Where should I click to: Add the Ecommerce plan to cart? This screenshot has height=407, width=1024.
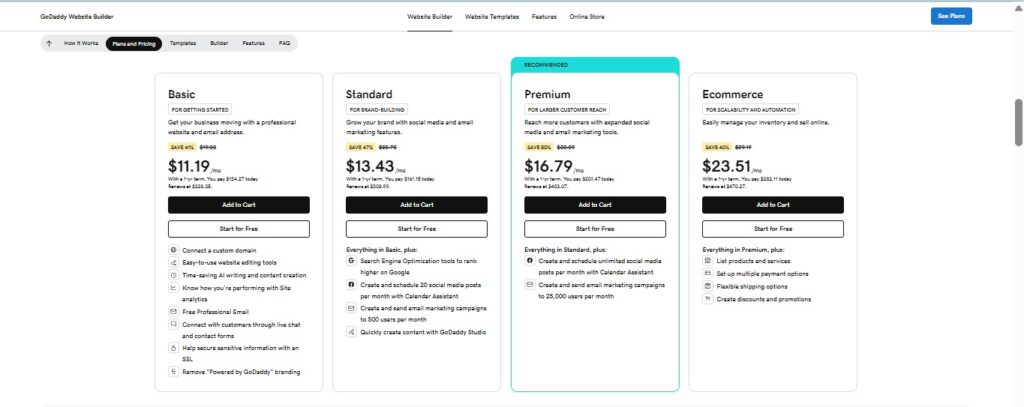773,205
